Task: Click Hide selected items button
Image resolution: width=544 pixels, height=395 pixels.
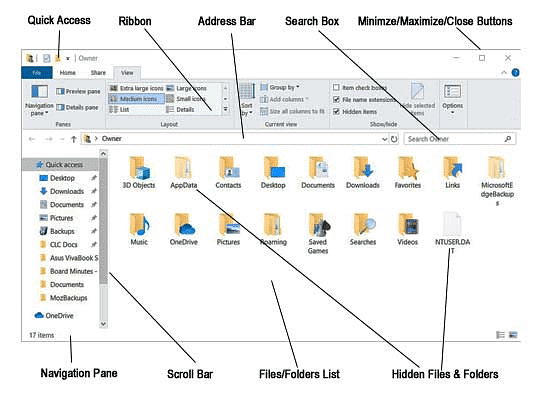Action: click(x=418, y=100)
